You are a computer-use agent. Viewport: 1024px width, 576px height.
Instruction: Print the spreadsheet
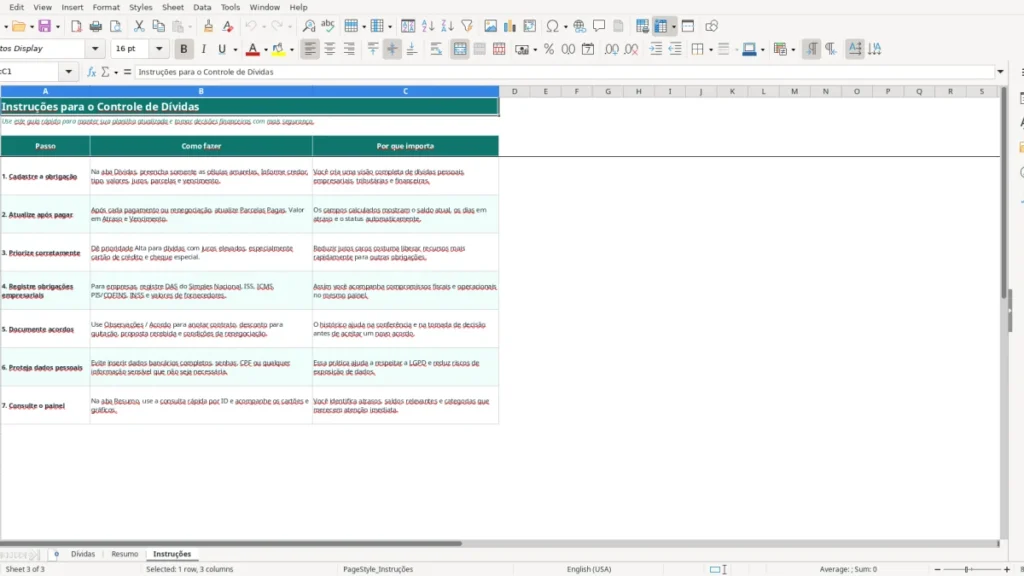[x=95, y=26]
